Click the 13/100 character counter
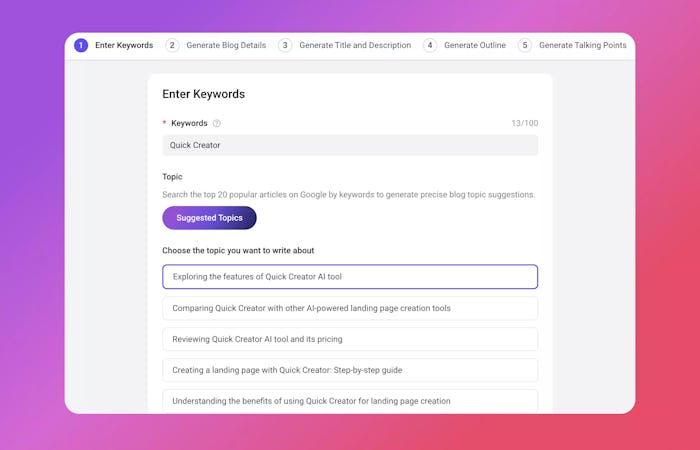Screen dimensions: 700x450 (x=525, y=123)
